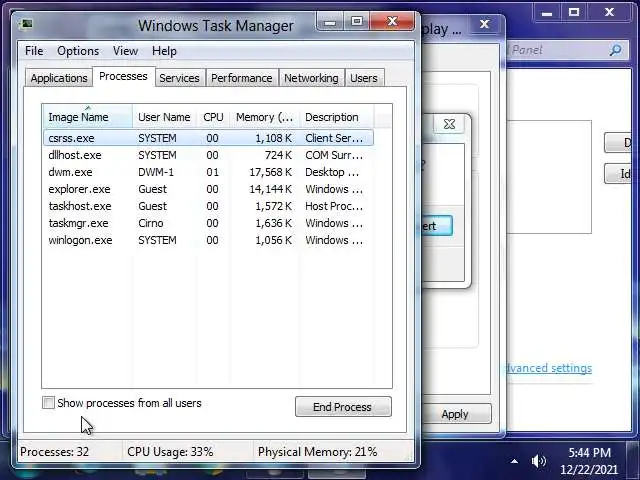Click the End Process button

pyautogui.click(x=343, y=407)
